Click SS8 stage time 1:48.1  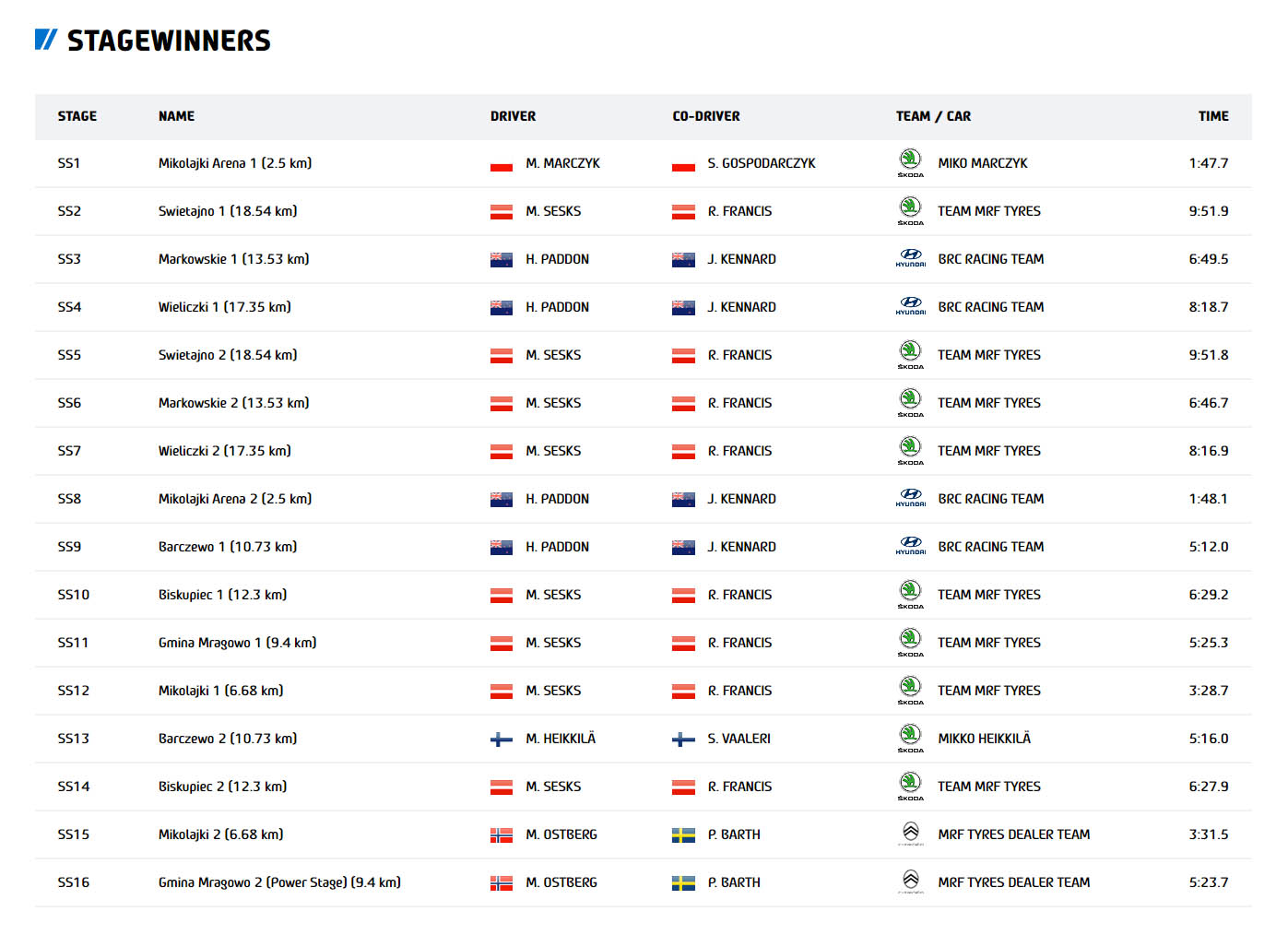(1208, 499)
